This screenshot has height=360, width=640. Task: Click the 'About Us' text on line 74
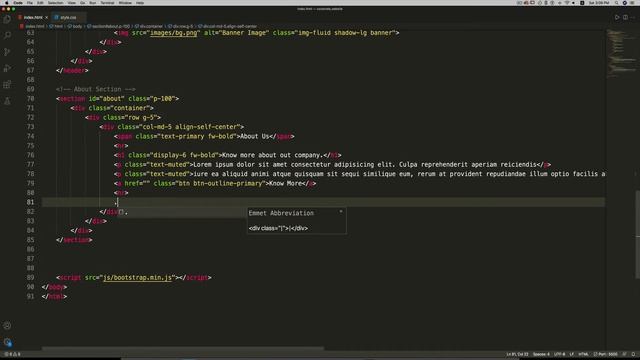(x=255, y=136)
